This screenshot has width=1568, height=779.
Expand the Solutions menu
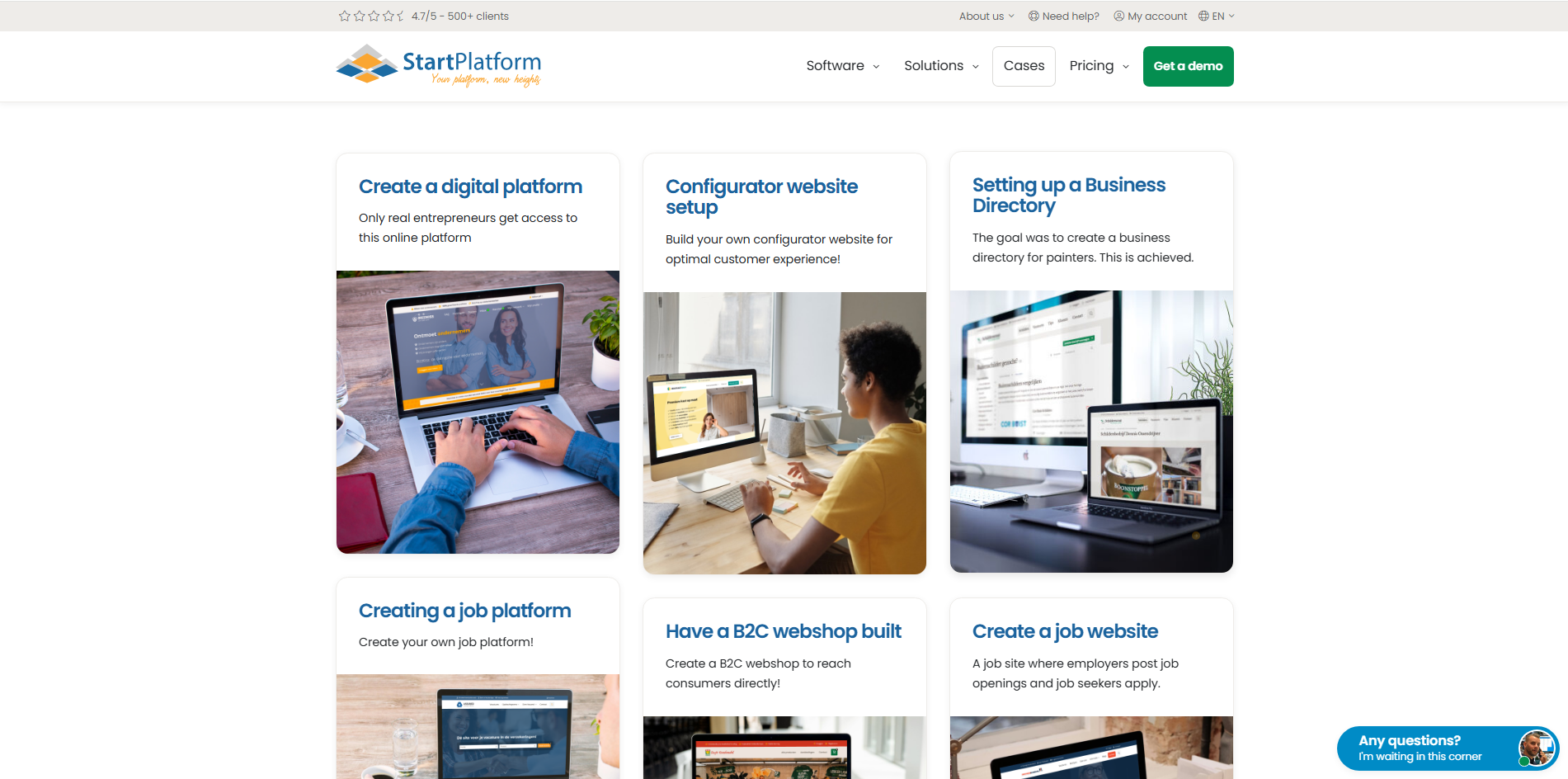941,66
